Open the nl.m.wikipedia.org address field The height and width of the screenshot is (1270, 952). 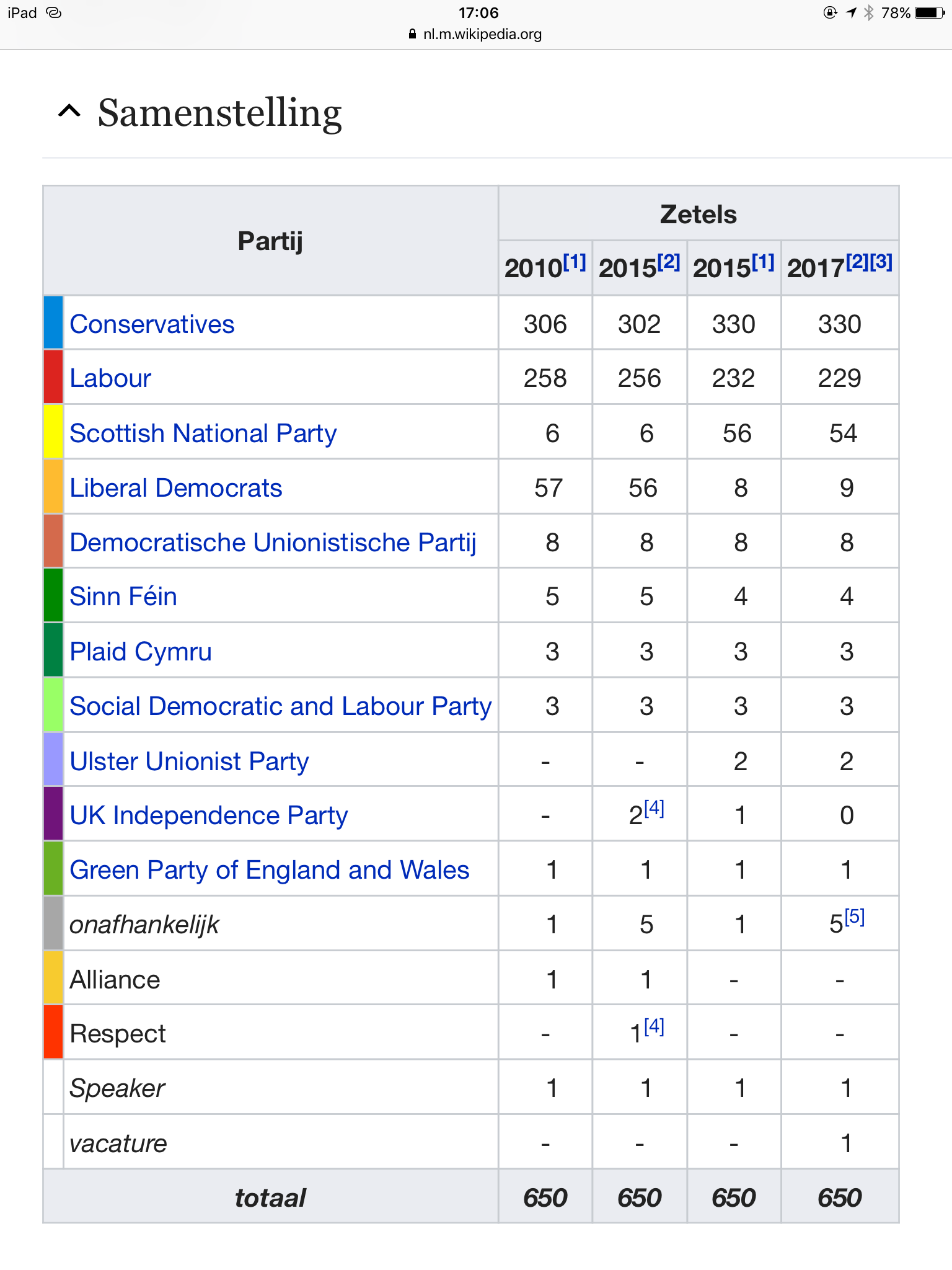coord(482,35)
